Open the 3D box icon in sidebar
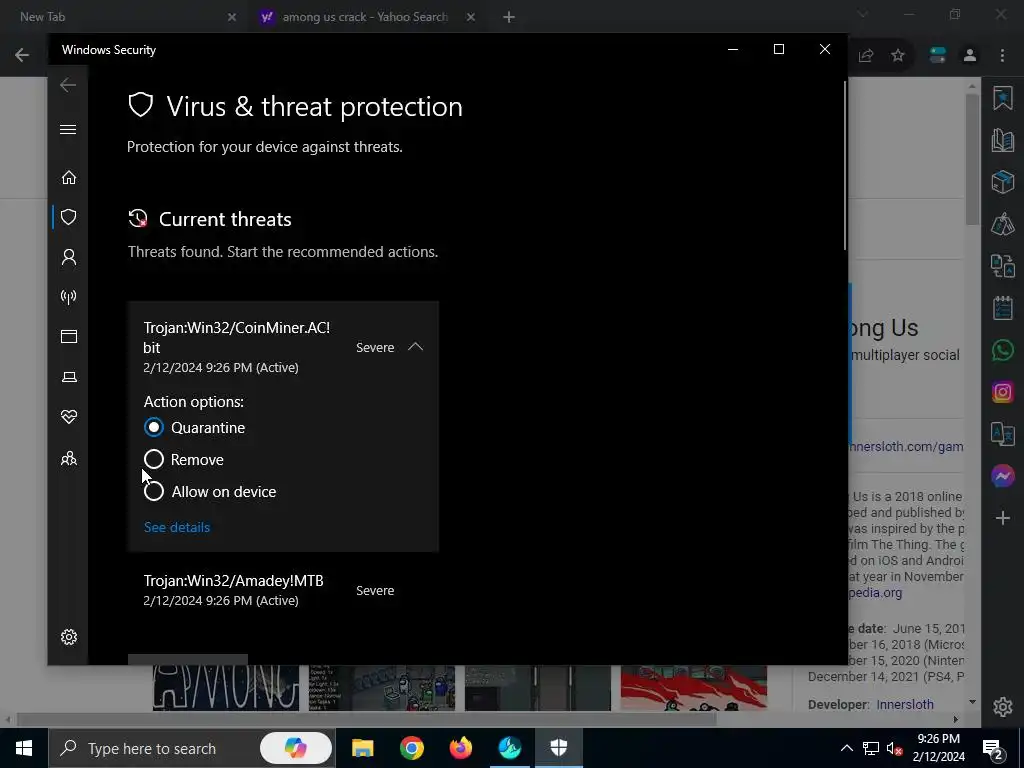Screen dimensions: 1024x768 coord(1002,182)
